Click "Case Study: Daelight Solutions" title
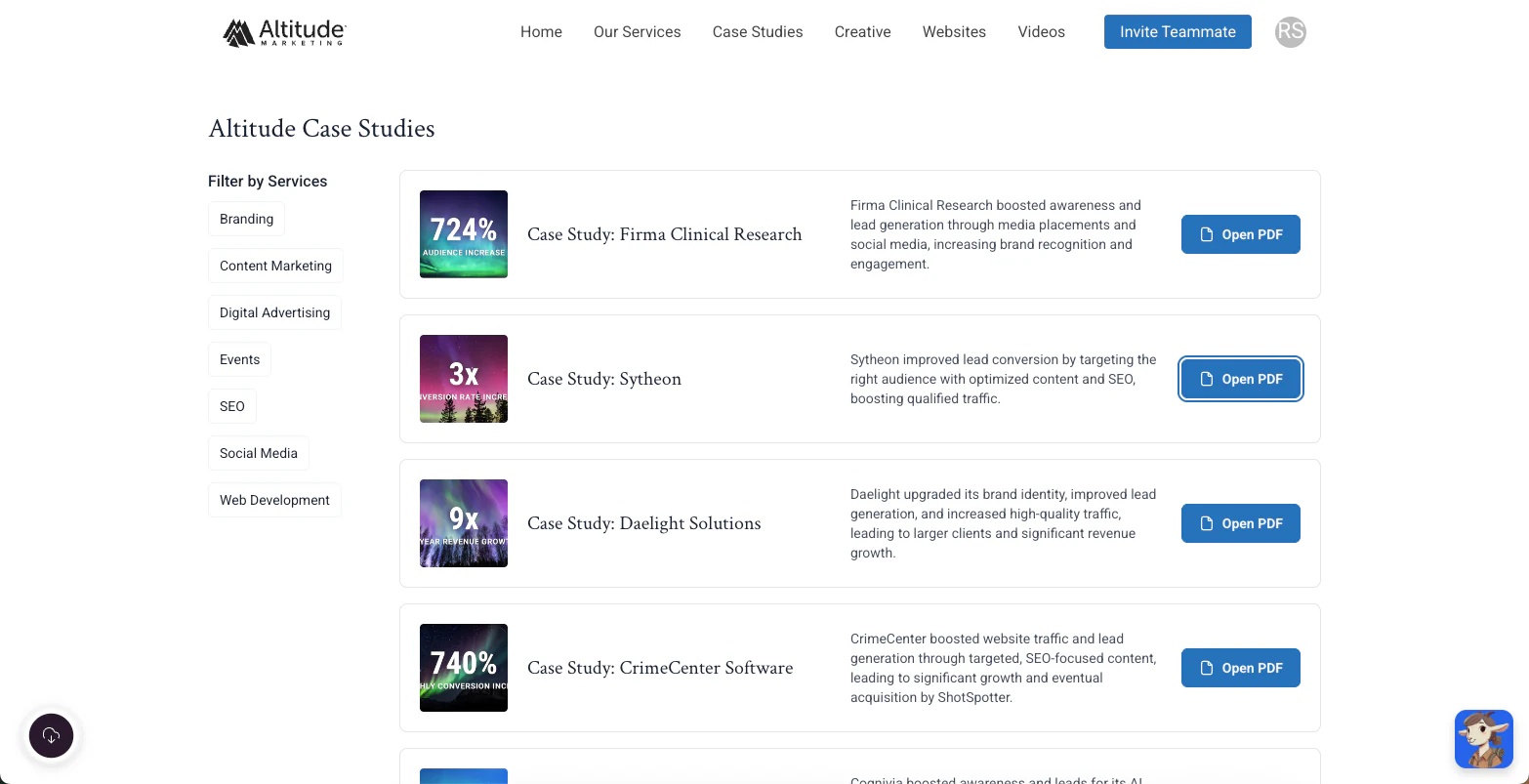Viewport: 1529px width, 784px height. coord(644,523)
